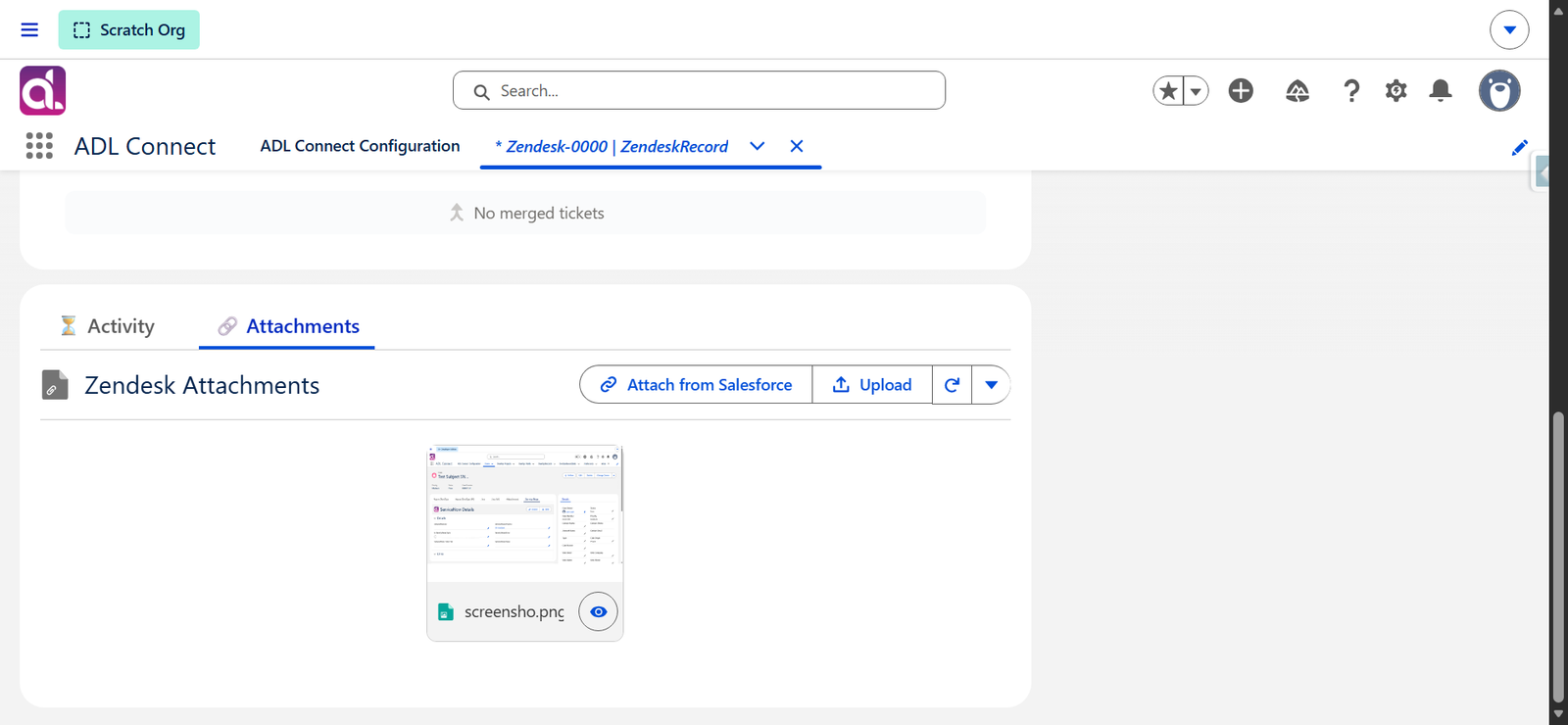Click the scrollbar down arrow

coord(1558,715)
